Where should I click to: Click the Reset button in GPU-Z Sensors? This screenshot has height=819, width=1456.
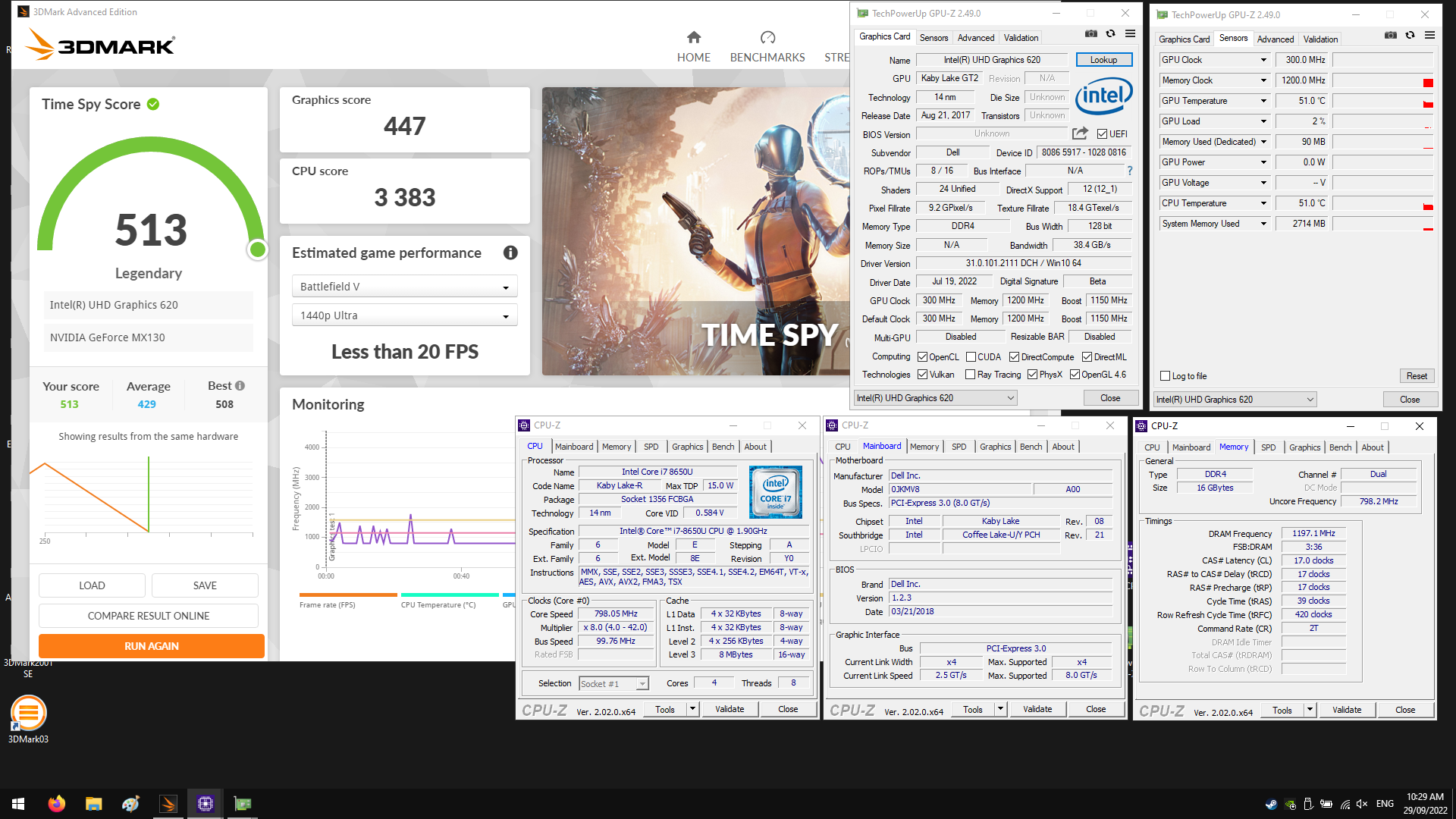[1417, 376]
